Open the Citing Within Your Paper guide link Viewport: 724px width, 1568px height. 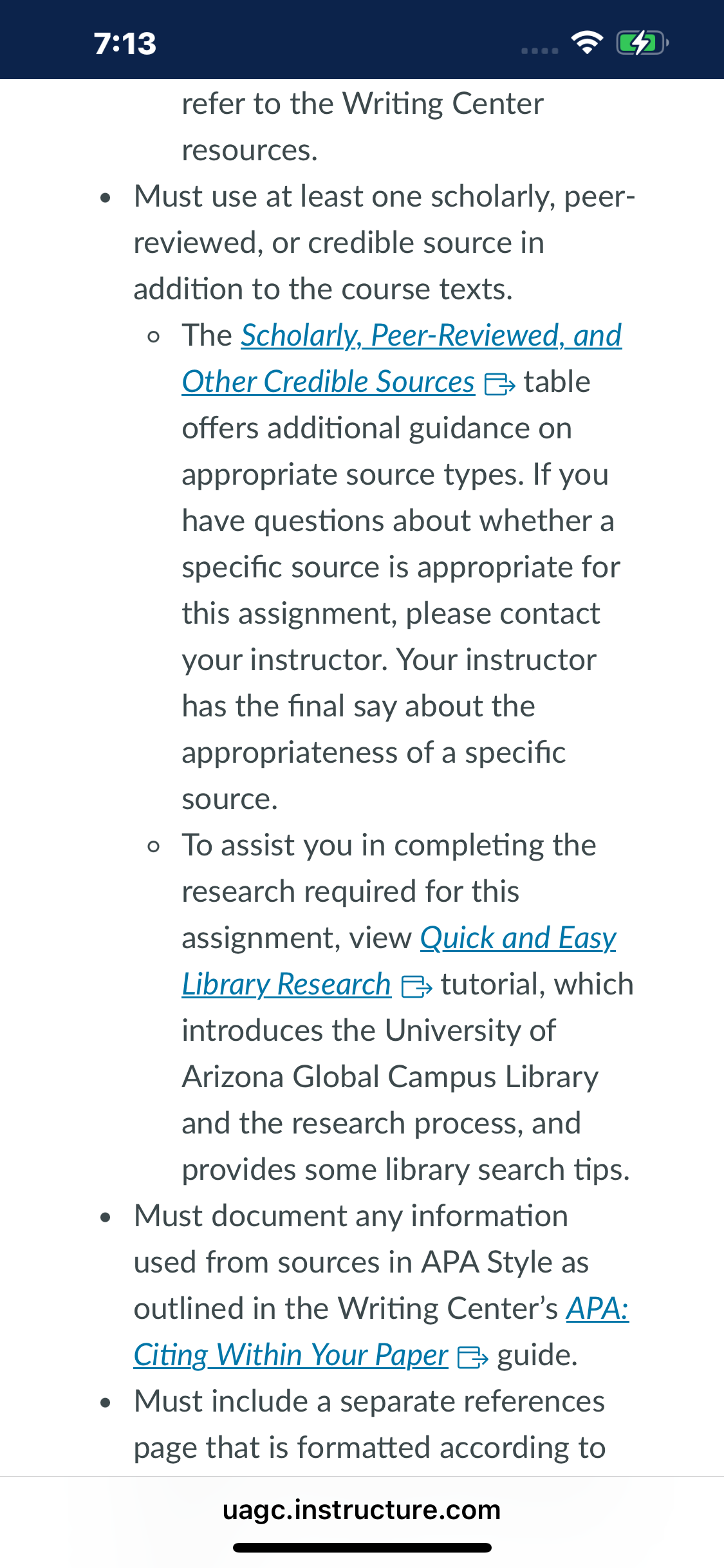click(x=291, y=1355)
